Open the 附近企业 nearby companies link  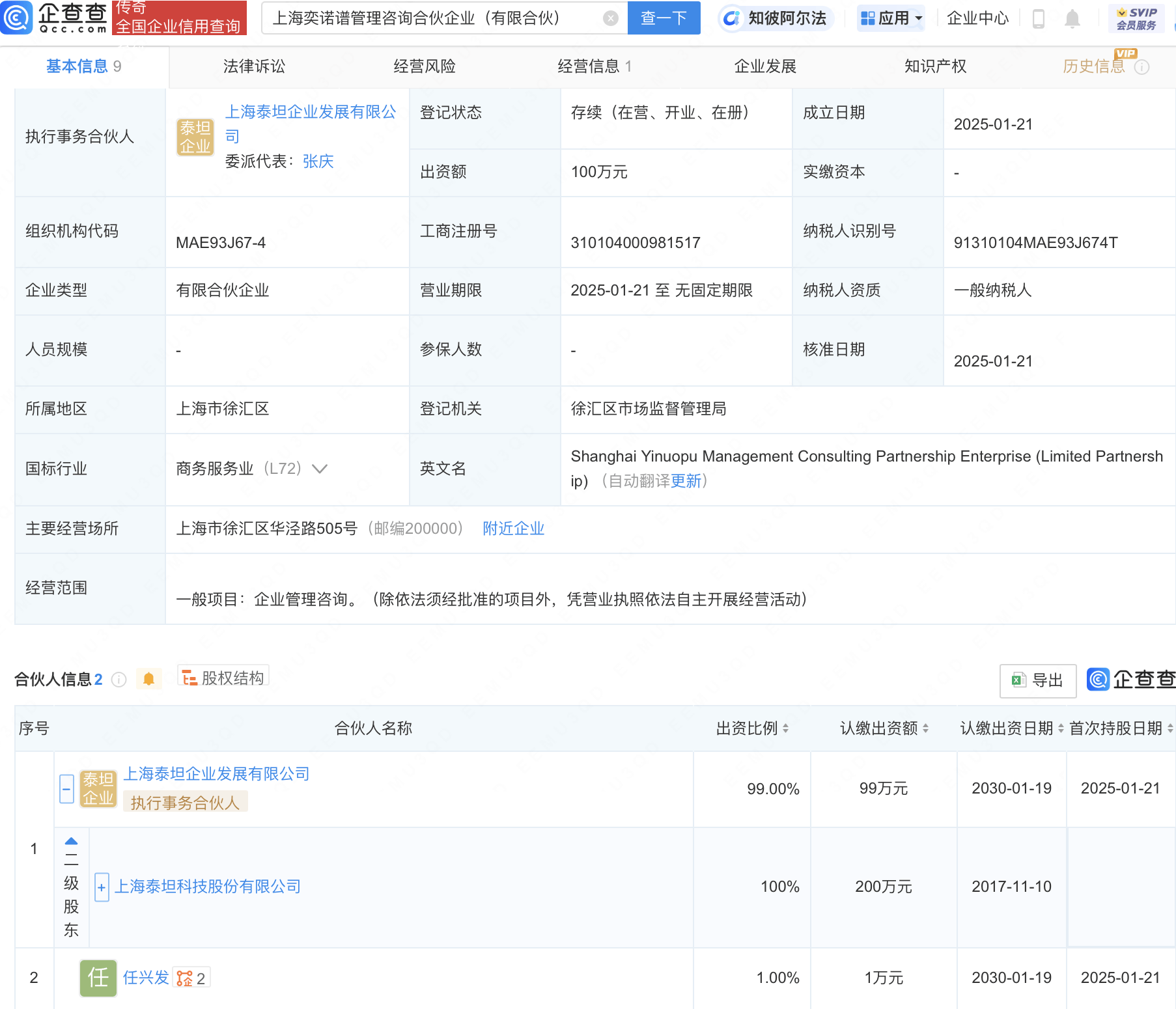[514, 529]
